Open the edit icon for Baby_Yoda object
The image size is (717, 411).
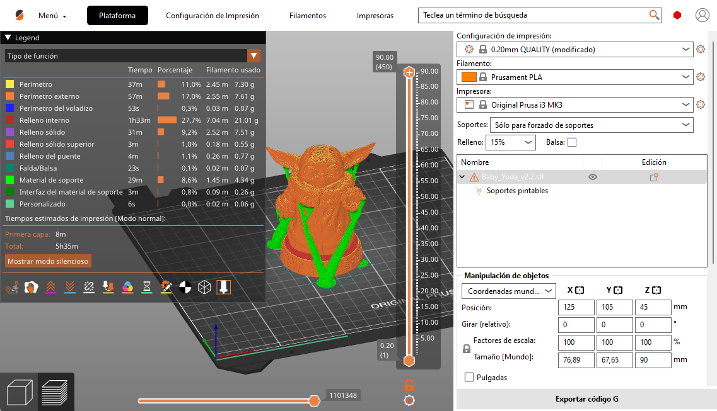(x=655, y=176)
